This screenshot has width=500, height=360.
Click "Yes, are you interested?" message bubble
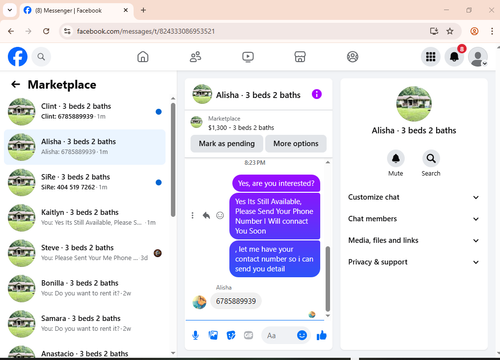click(276, 183)
